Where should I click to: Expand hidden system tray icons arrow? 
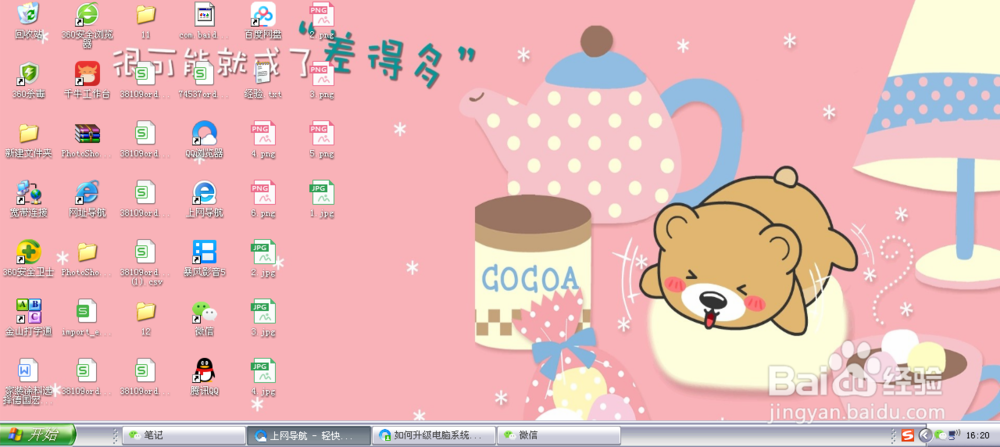925,436
